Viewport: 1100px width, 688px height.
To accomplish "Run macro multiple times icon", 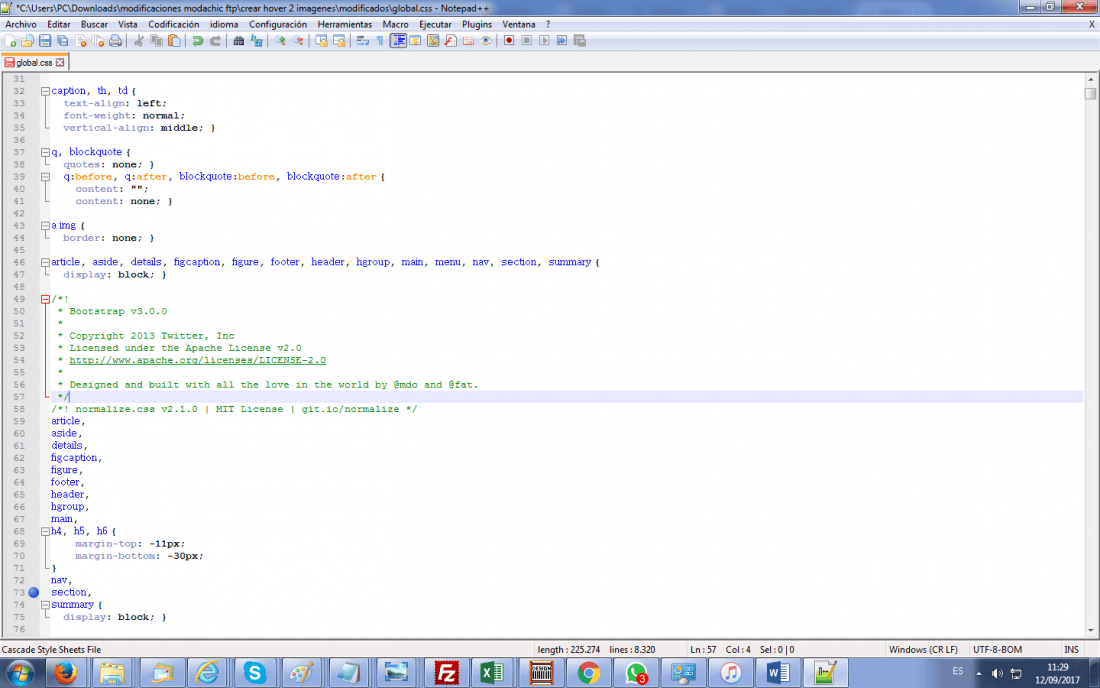I will coord(562,41).
